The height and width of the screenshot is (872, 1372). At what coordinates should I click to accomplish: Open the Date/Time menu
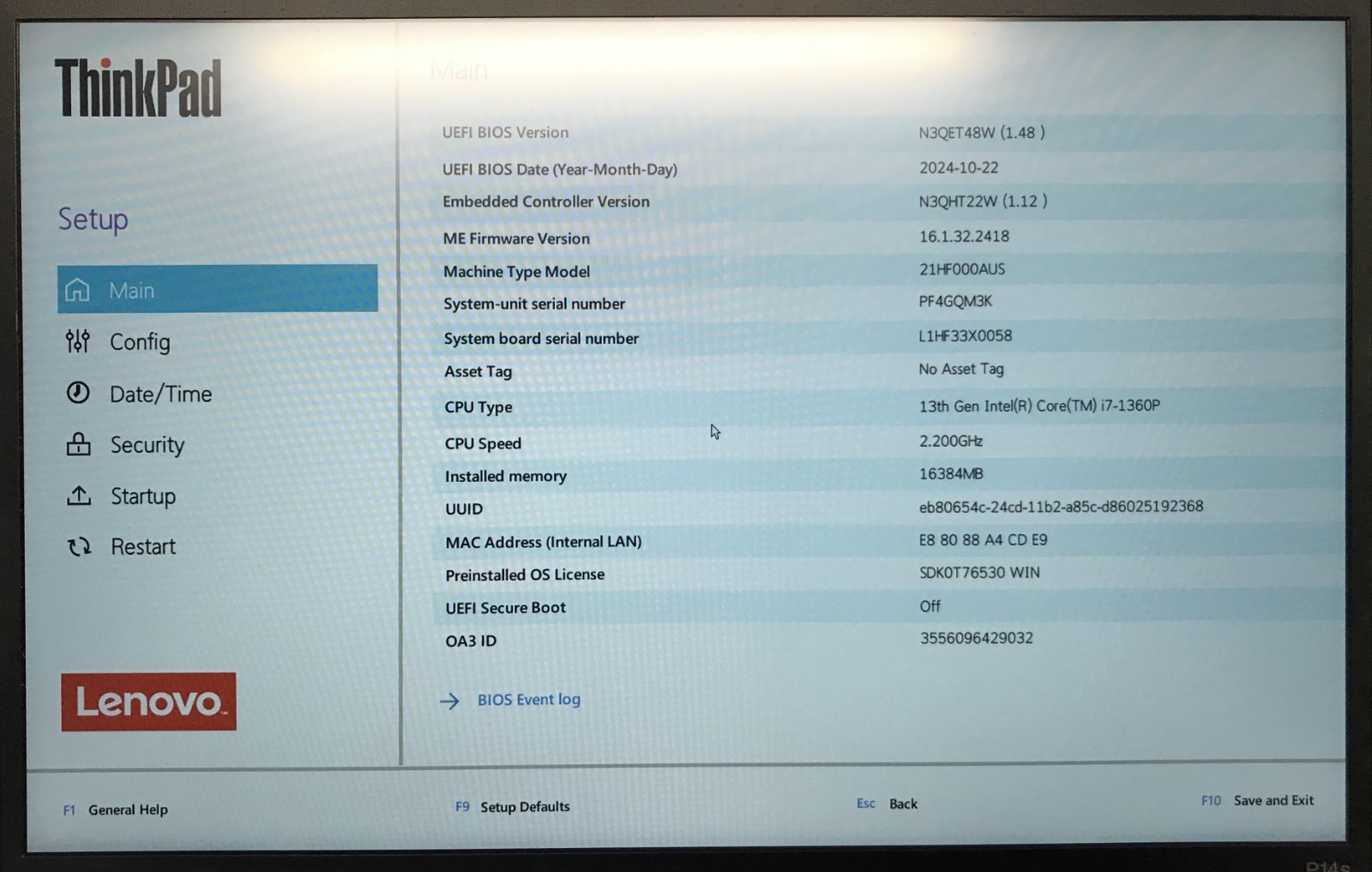[160, 394]
